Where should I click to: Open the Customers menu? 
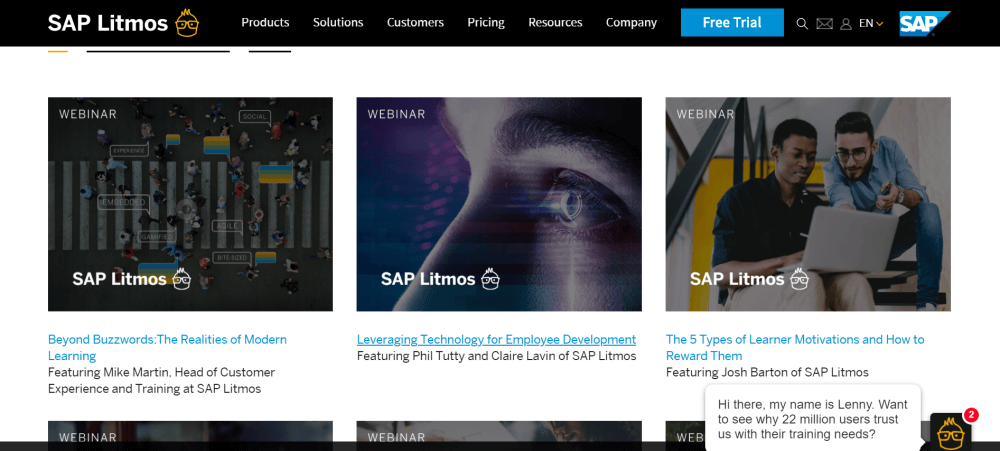(x=415, y=22)
